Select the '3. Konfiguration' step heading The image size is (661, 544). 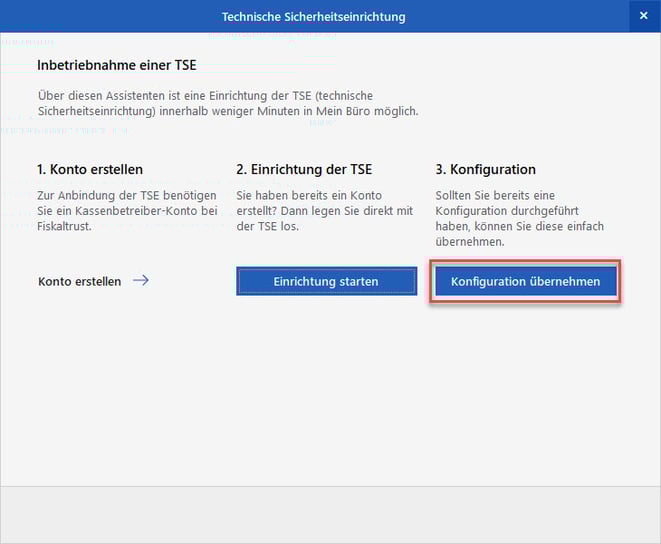486,170
